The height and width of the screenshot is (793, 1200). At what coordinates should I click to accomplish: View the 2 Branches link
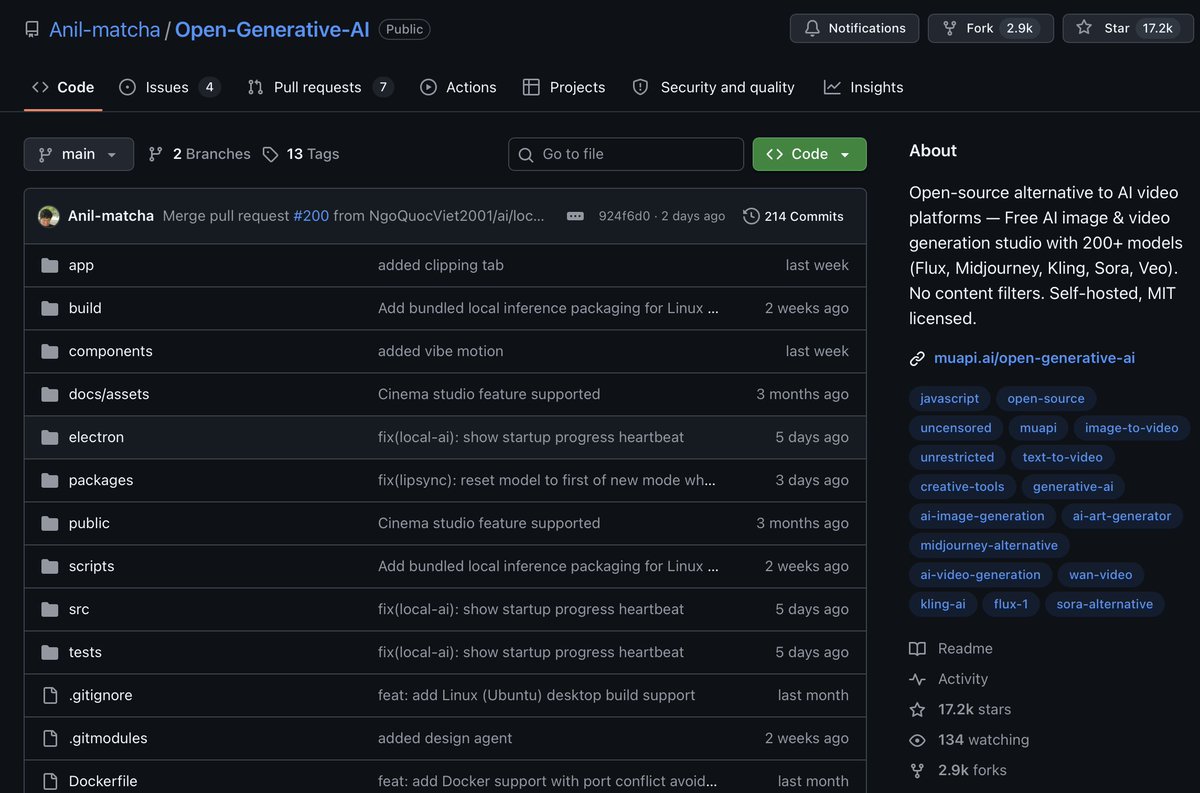[199, 154]
